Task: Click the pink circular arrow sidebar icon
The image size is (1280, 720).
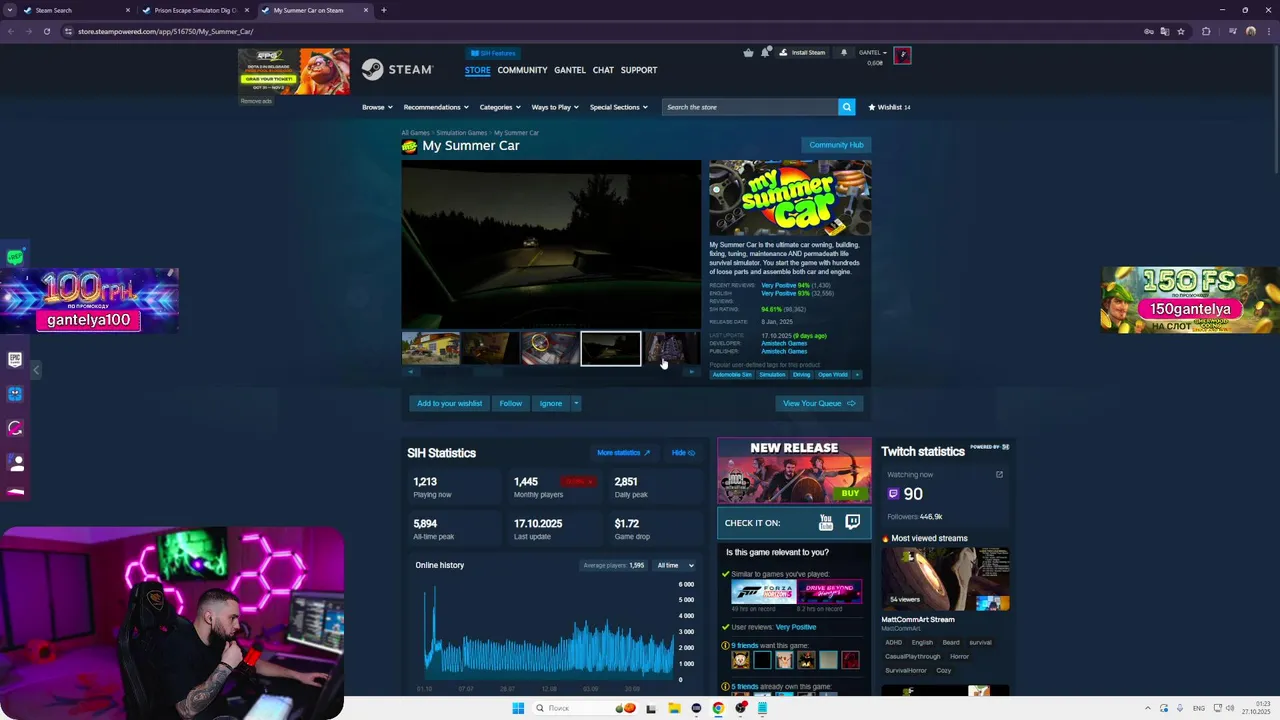Action: point(15,428)
